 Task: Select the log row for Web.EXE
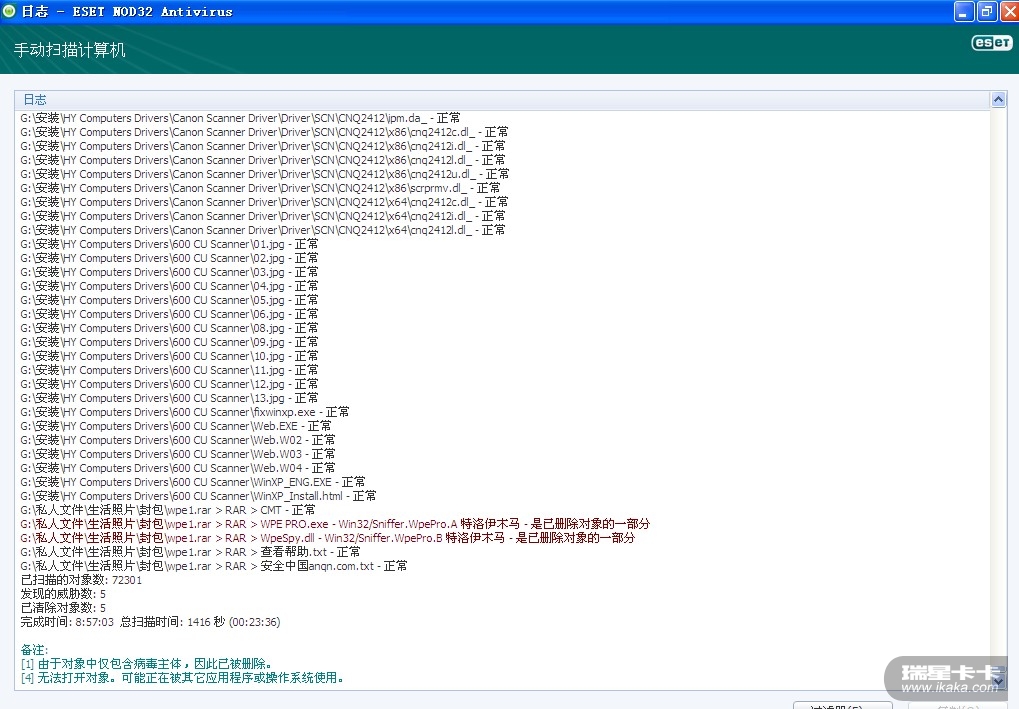pos(175,426)
